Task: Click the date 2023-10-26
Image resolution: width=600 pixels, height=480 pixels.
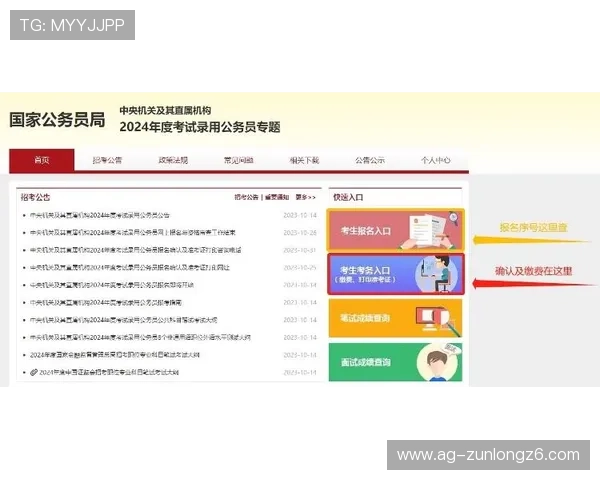Action: (300, 232)
